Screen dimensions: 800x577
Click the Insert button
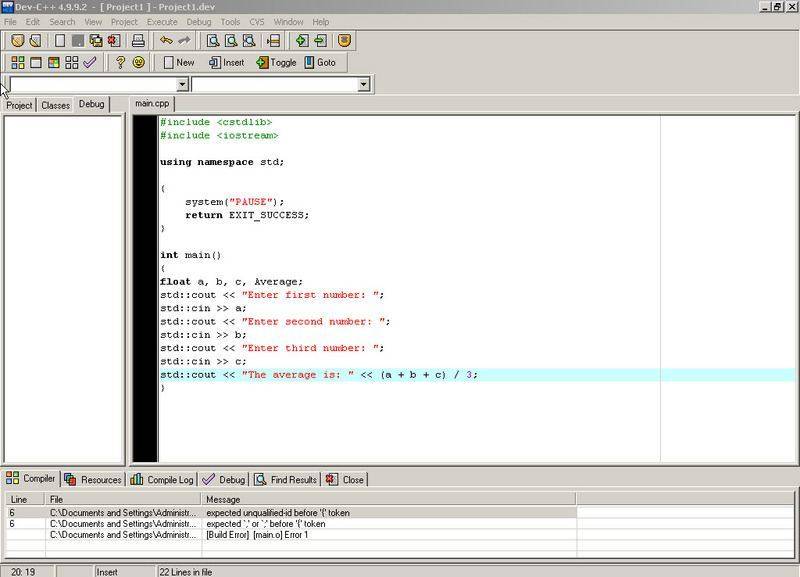coord(227,62)
